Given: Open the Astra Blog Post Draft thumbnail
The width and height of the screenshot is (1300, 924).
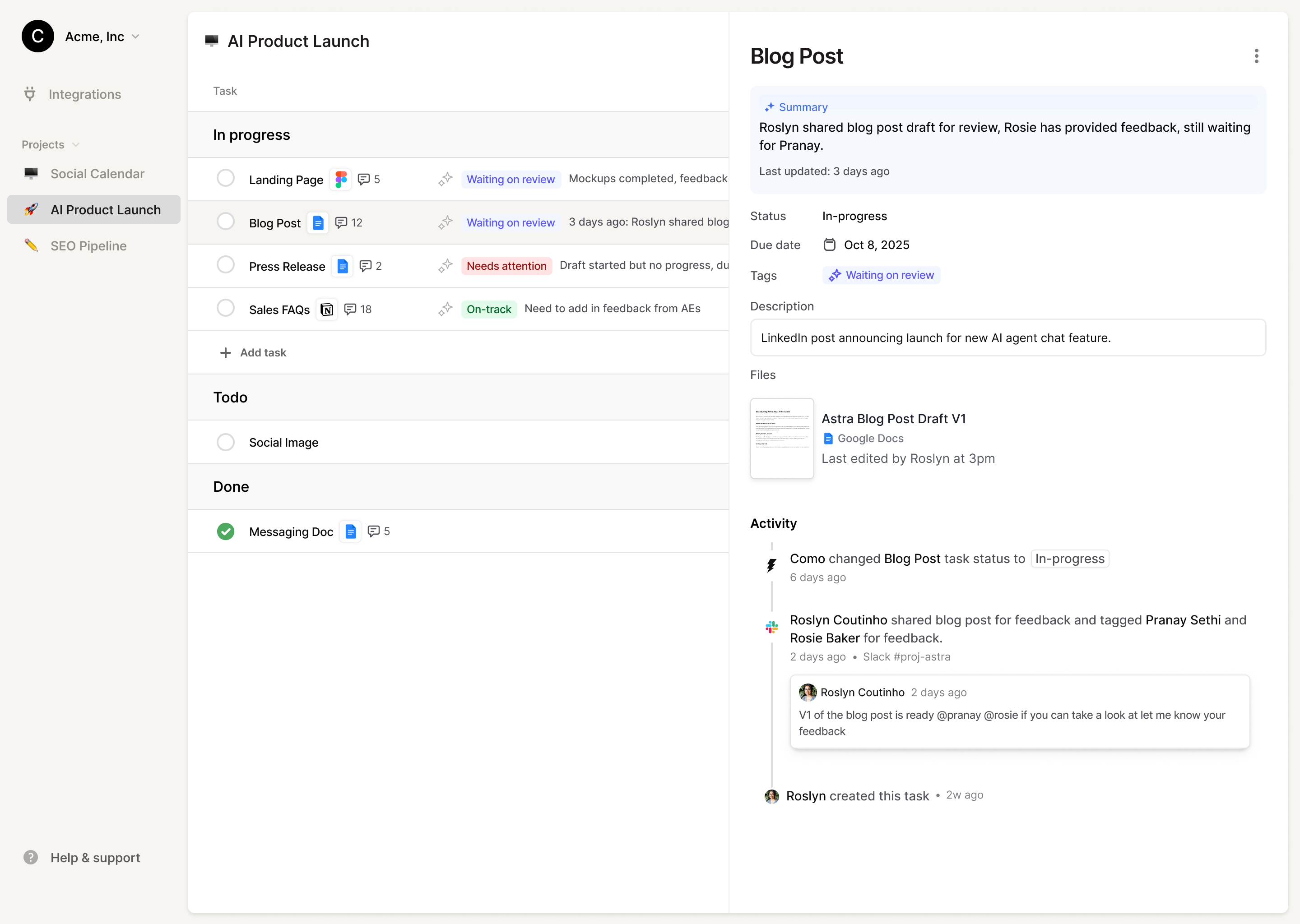Looking at the screenshot, I should (x=781, y=438).
